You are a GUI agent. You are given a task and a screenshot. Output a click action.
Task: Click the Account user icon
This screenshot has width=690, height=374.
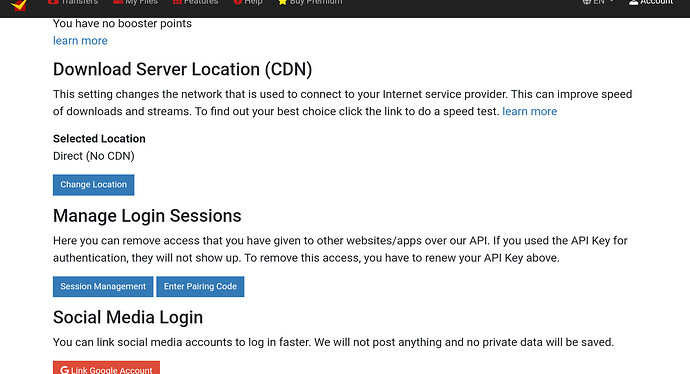click(634, 2)
